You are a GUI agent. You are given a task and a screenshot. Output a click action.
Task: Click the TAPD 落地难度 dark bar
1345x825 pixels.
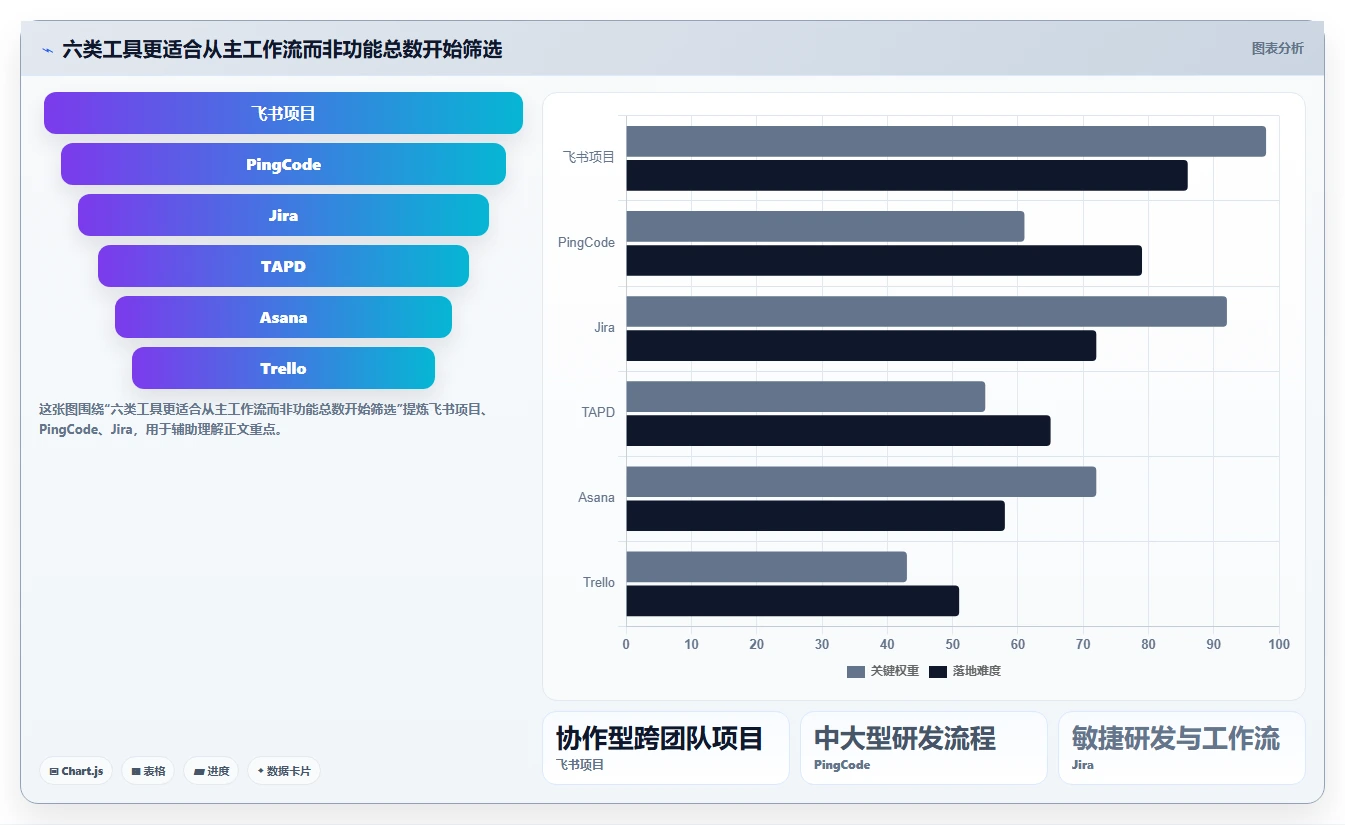point(838,431)
